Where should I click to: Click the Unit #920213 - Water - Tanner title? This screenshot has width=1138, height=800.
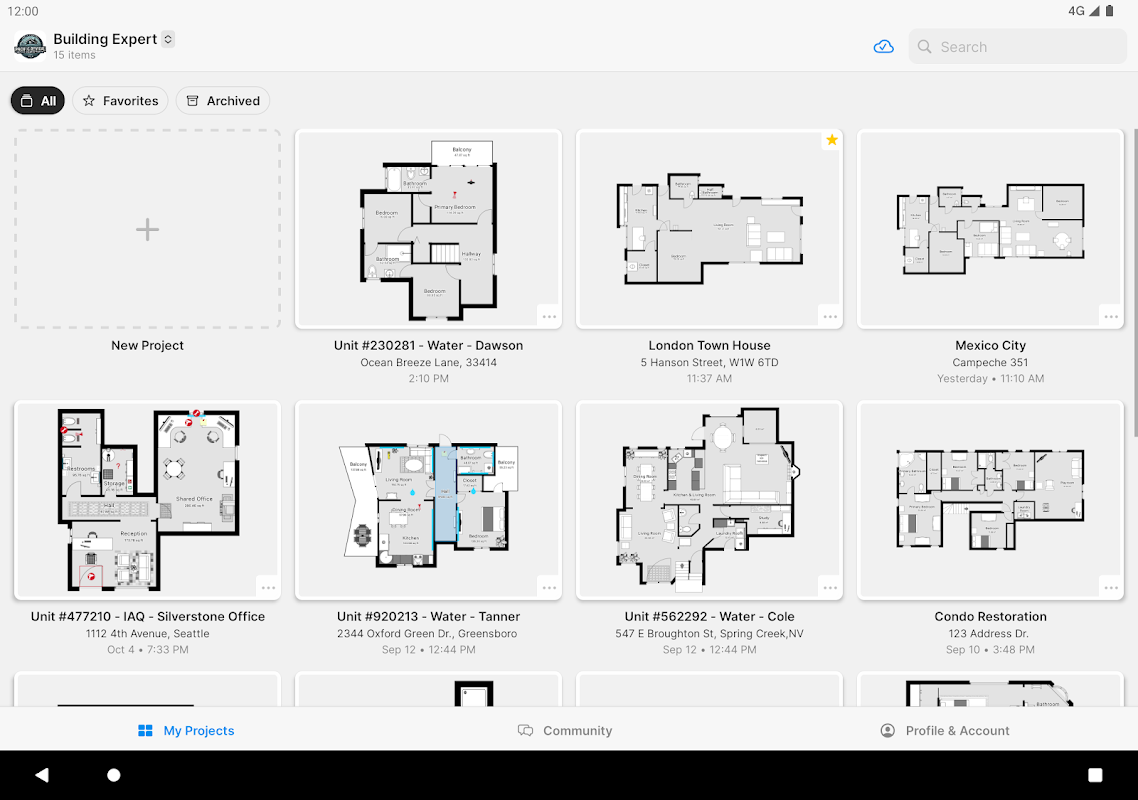click(x=428, y=616)
